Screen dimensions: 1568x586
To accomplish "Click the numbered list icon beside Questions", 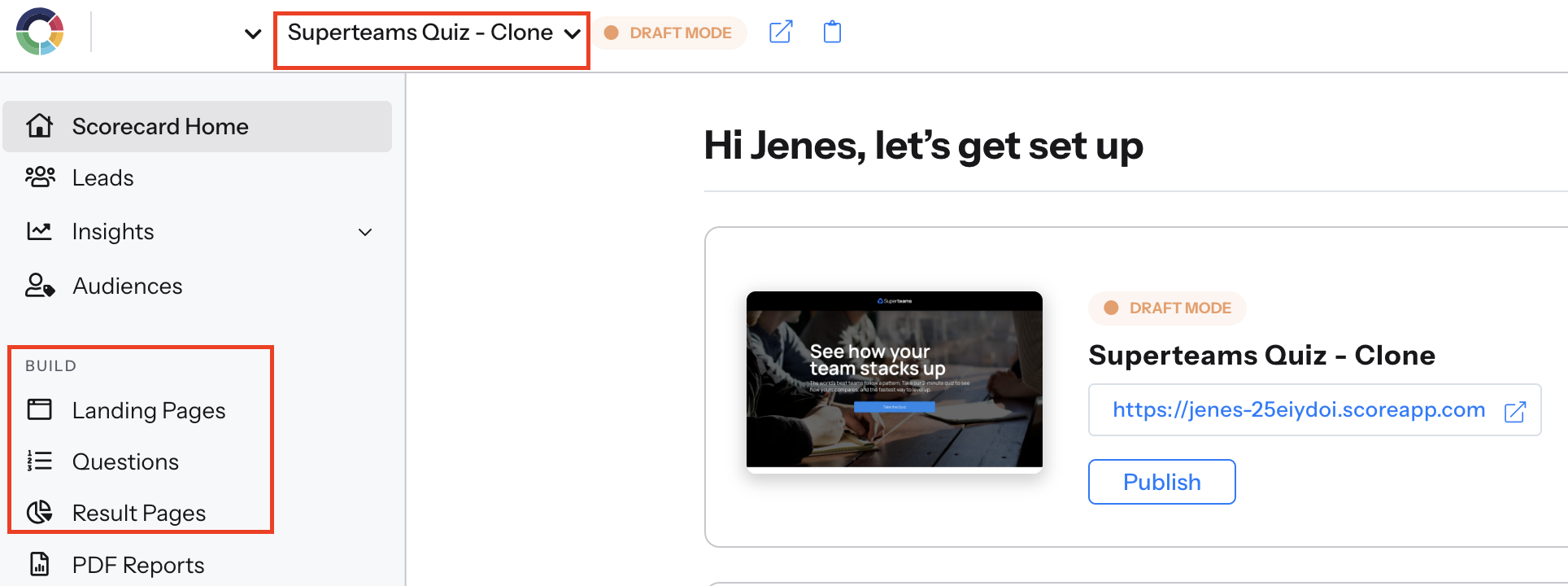I will 39,461.
